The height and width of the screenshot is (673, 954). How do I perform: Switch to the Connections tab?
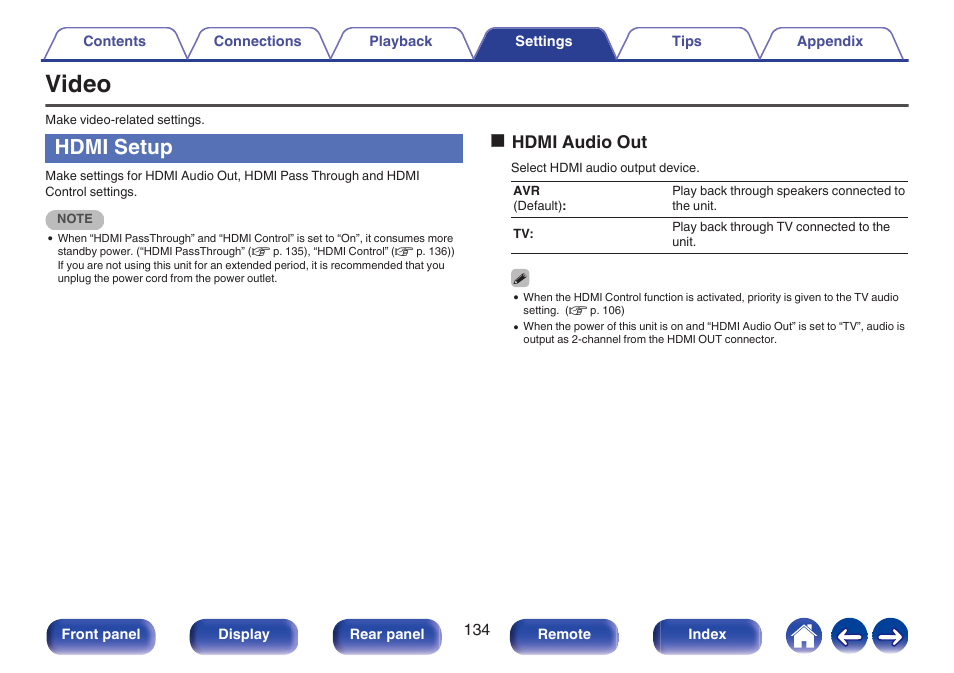point(257,42)
